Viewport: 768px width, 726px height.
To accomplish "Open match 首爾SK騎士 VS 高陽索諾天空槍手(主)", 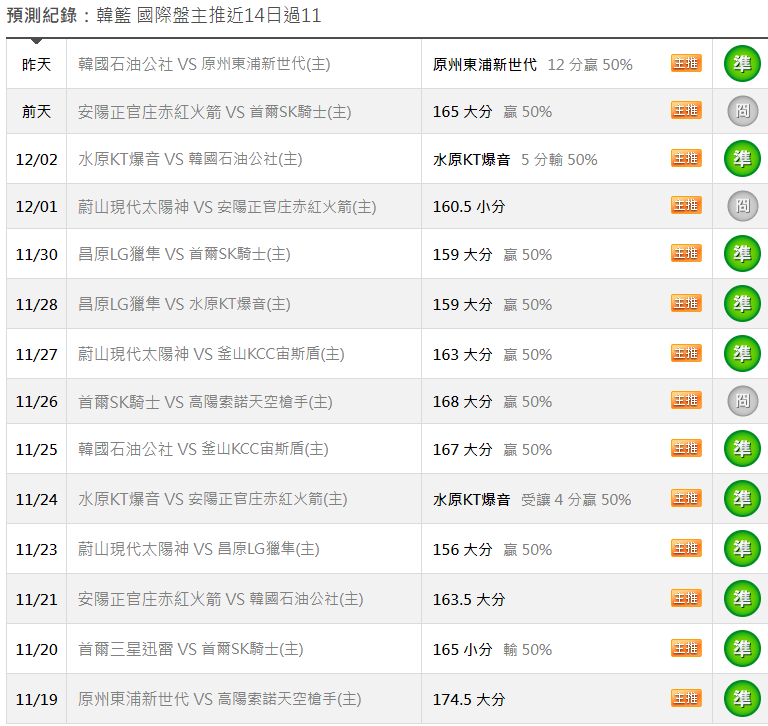I will (205, 402).
